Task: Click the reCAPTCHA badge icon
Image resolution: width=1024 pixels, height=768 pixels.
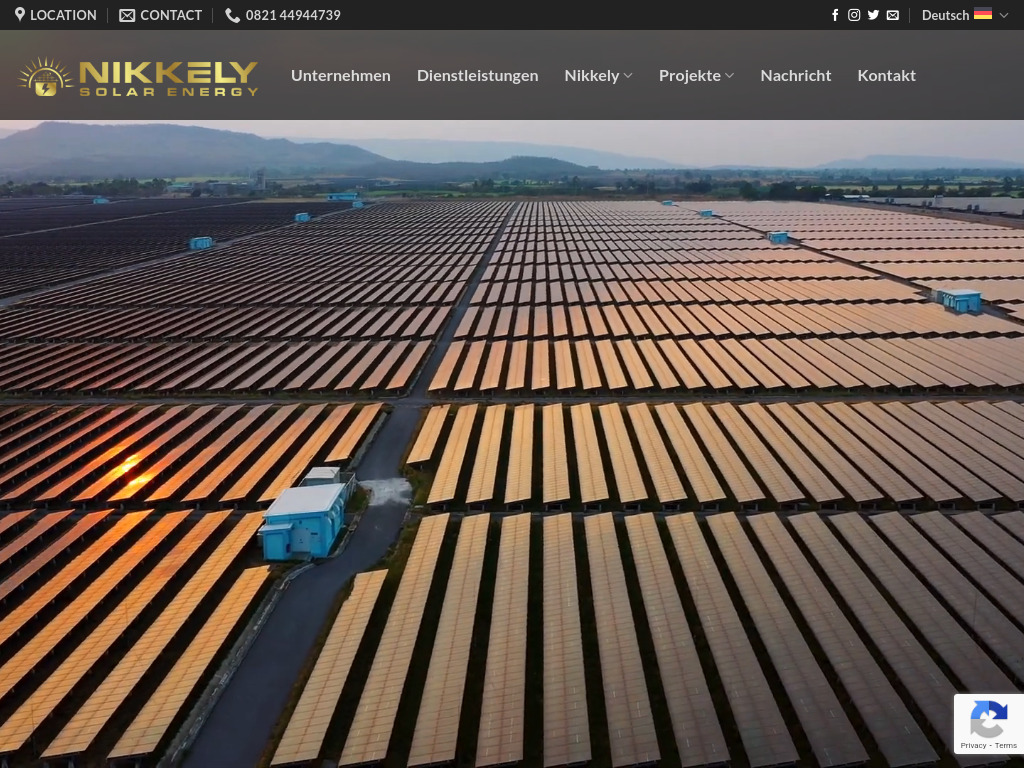Action: (989, 718)
